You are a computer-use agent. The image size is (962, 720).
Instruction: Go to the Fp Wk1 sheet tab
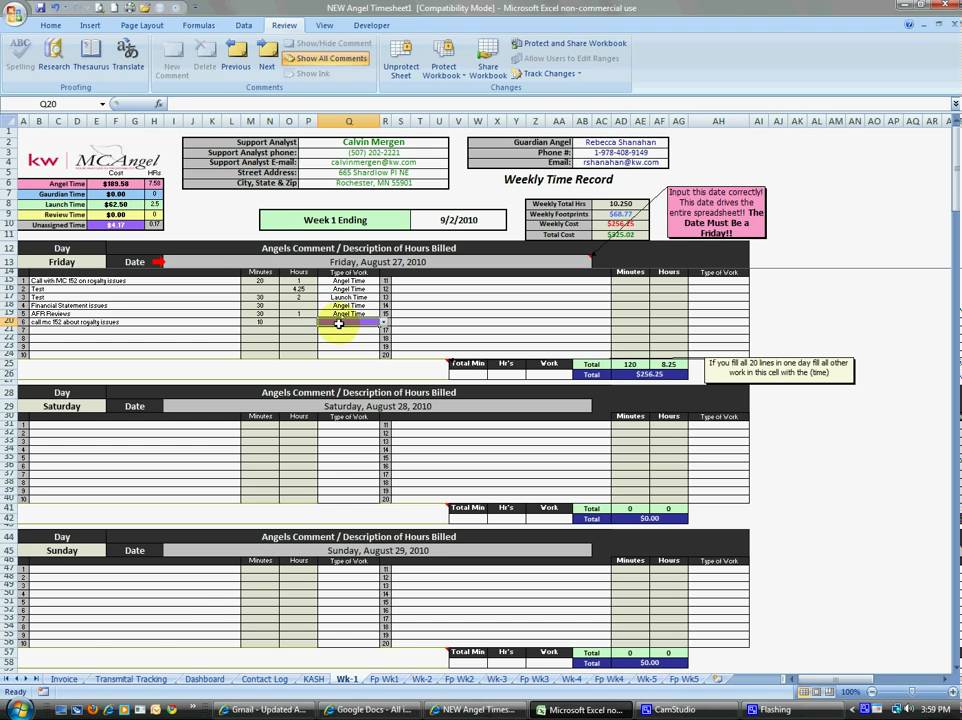(384, 679)
